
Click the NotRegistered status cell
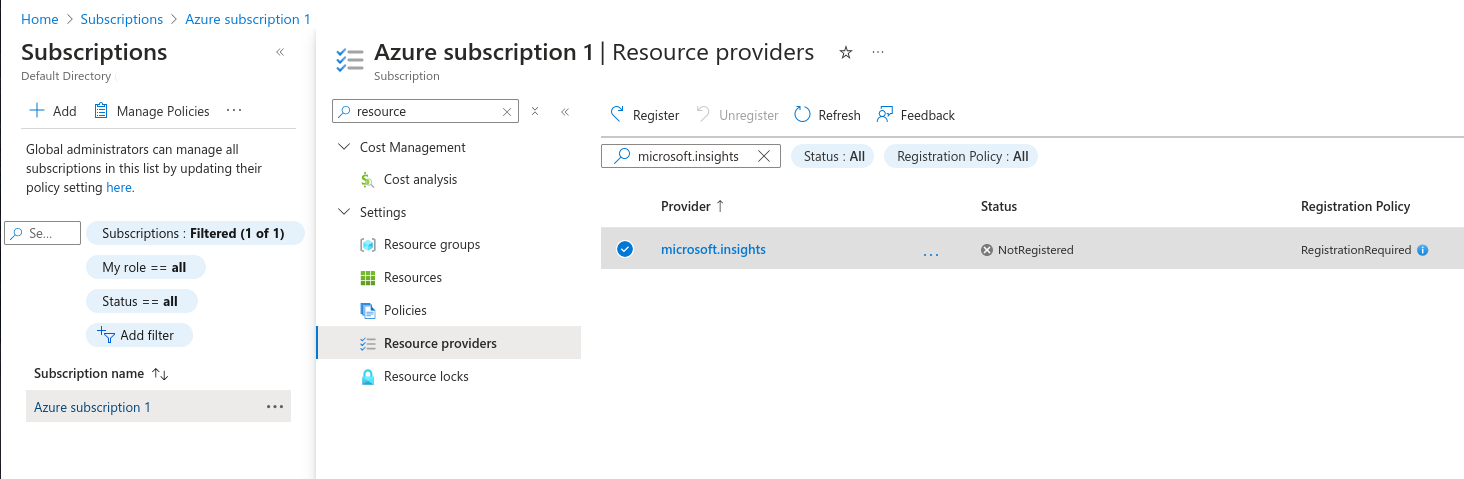pyautogui.click(x=1027, y=250)
